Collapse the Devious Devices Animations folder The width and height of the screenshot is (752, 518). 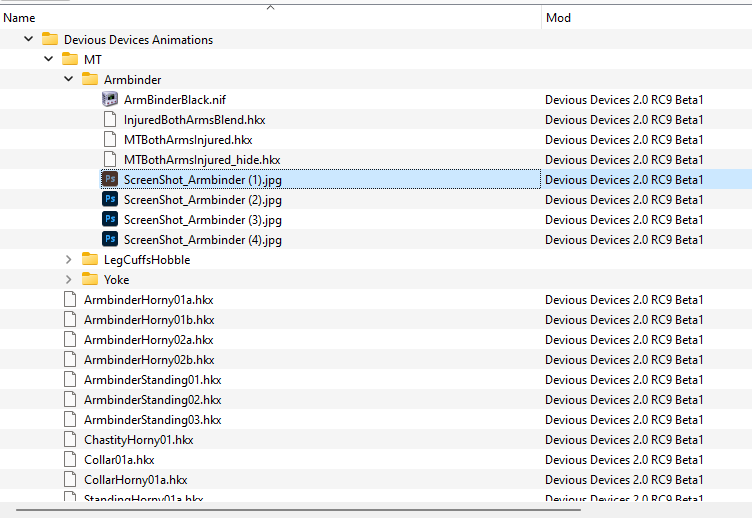[29, 39]
